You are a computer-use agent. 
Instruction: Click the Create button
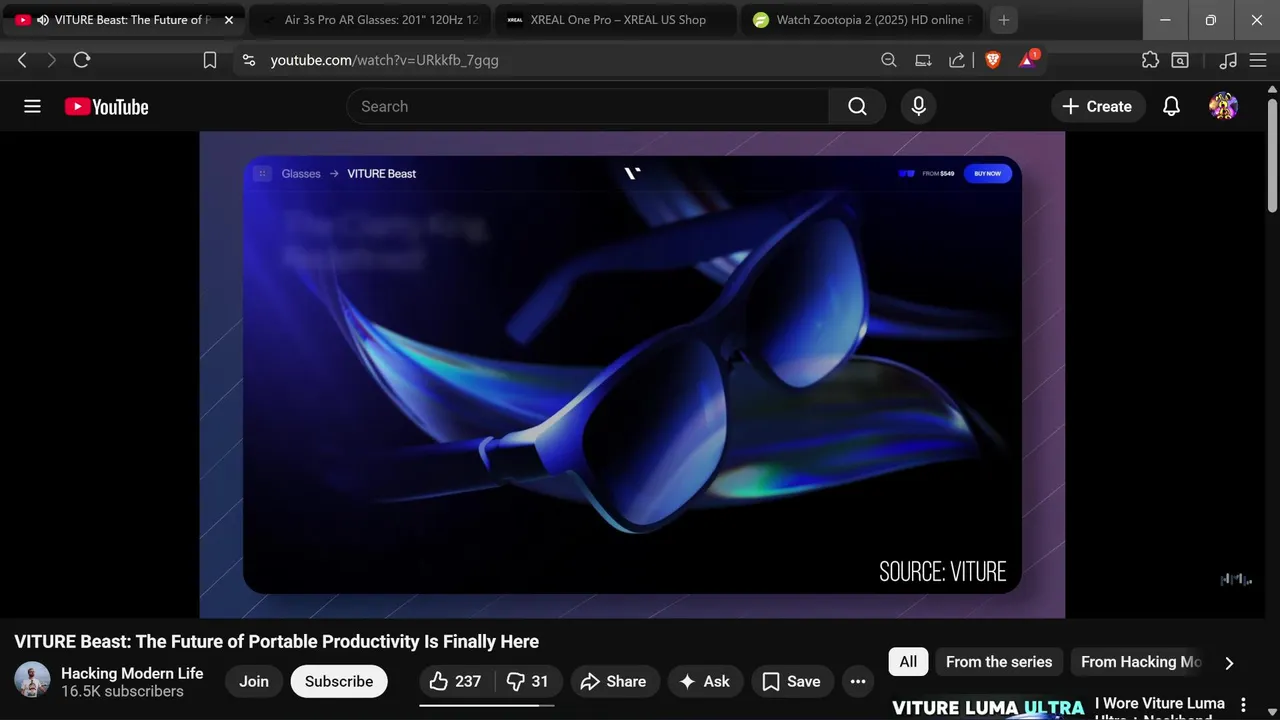point(1098,106)
